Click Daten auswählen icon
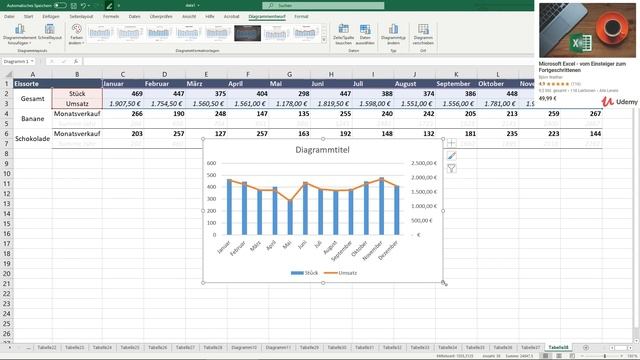The width and height of the screenshot is (640, 360). pos(365,29)
